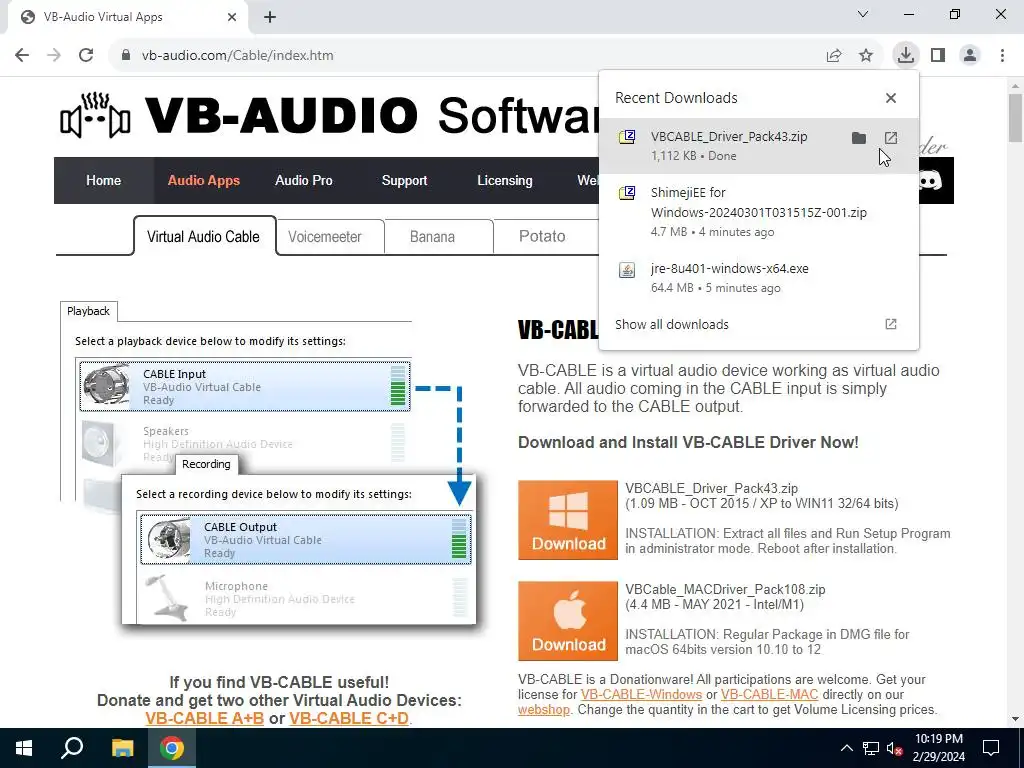Click the VB-CABLE-Windows license link

641,694
